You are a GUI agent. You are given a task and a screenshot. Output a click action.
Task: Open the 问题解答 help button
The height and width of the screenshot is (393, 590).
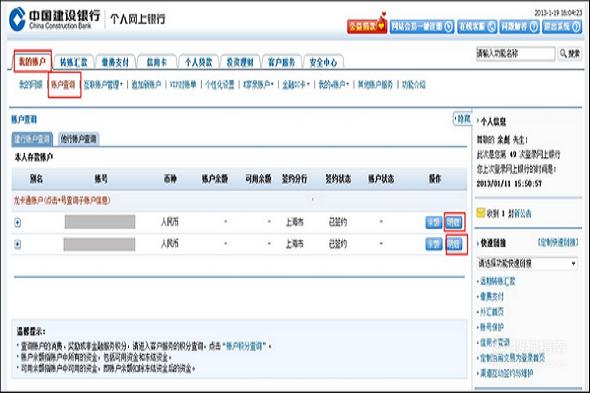pyautogui.click(x=519, y=26)
